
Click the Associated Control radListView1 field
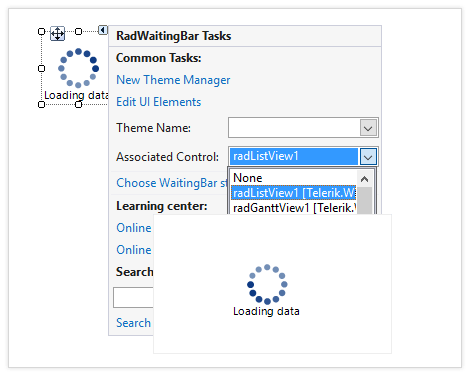coord(294,156)
